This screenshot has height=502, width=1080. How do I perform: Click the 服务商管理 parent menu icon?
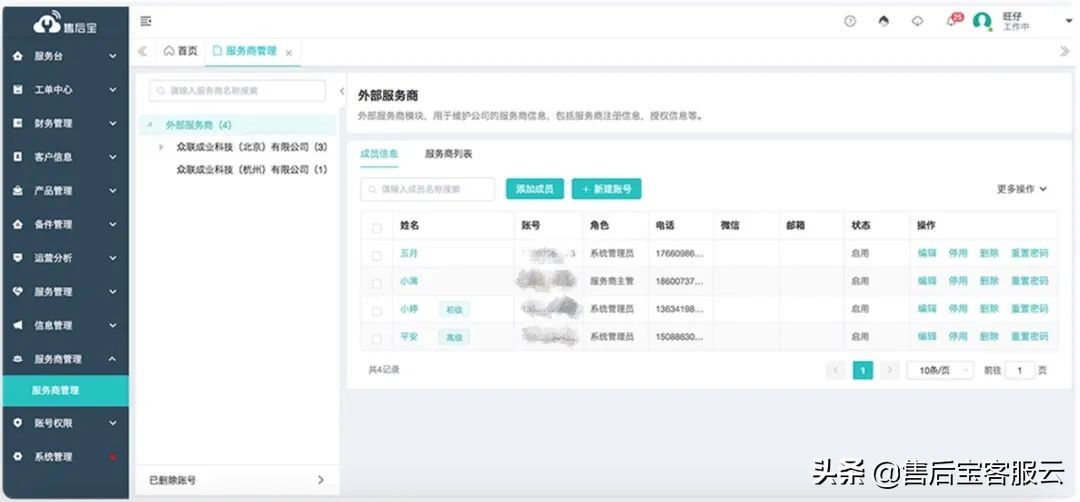[18, 359]
